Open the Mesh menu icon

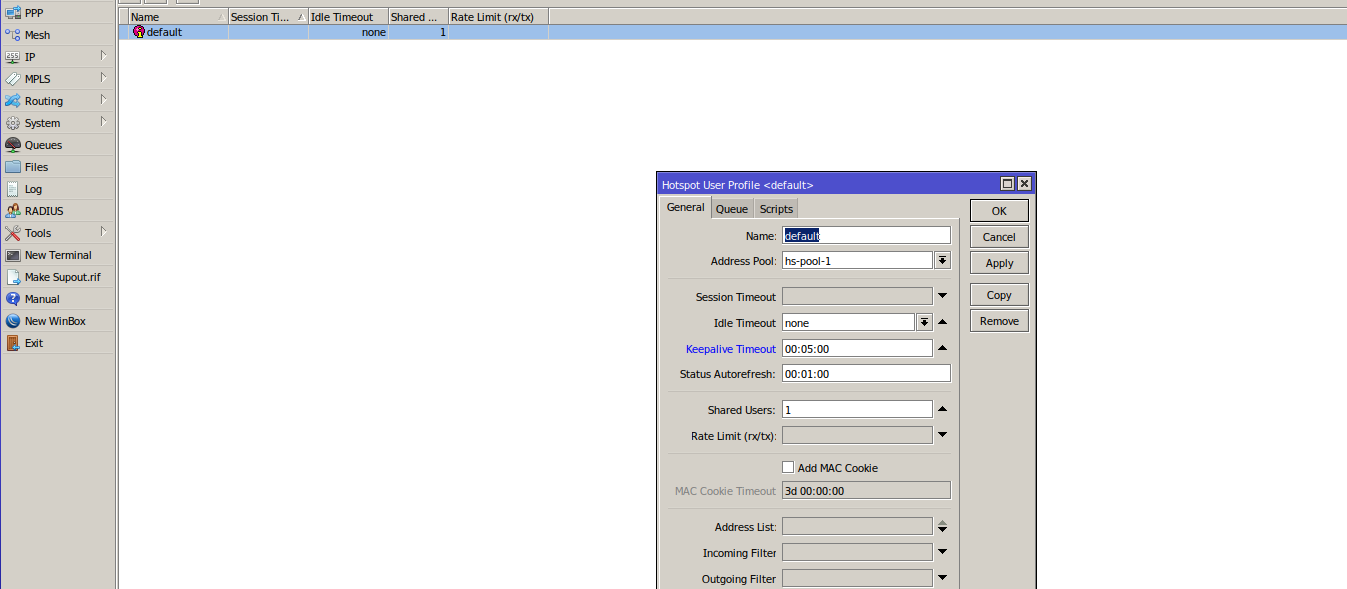(13, 35)
